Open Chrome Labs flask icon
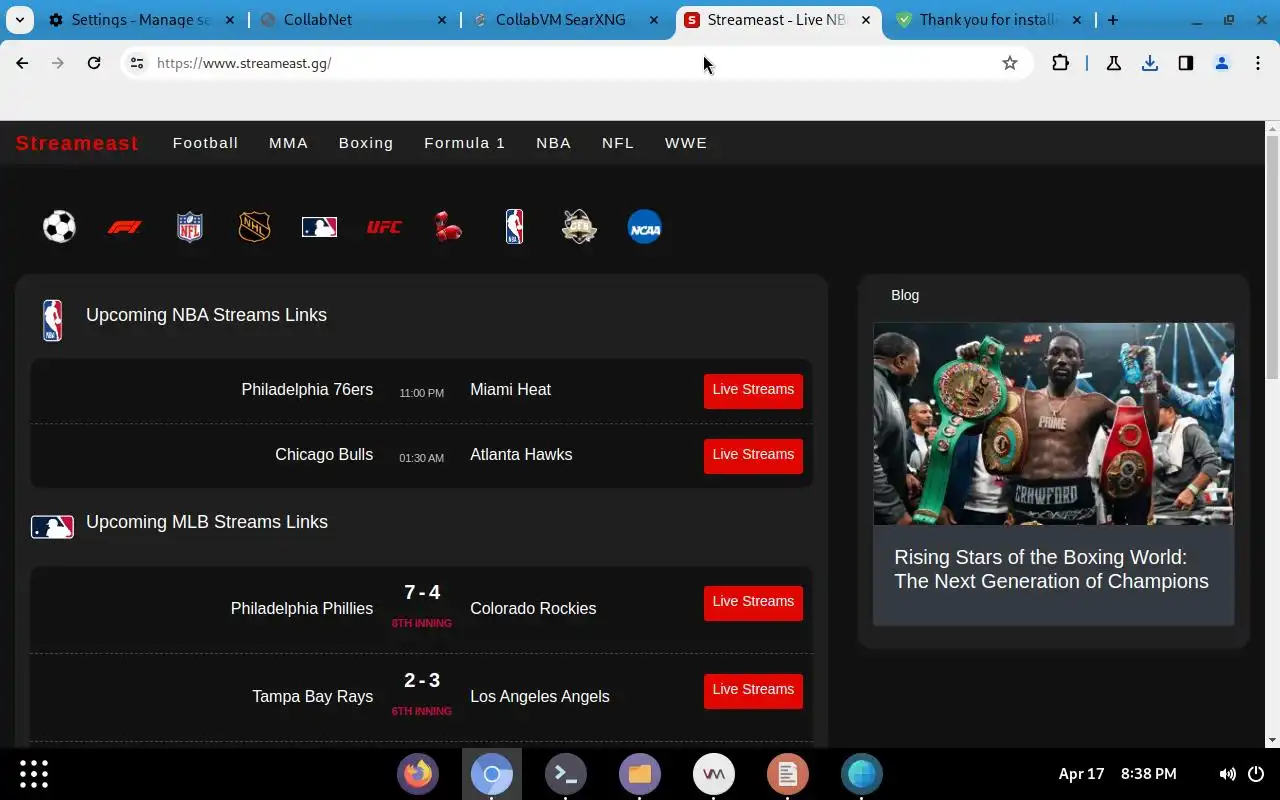 (x=1113, y=63)
